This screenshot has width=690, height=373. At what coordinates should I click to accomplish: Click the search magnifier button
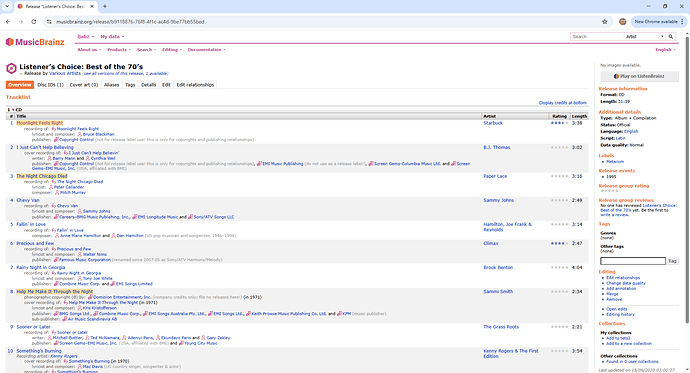coord(671,37)
